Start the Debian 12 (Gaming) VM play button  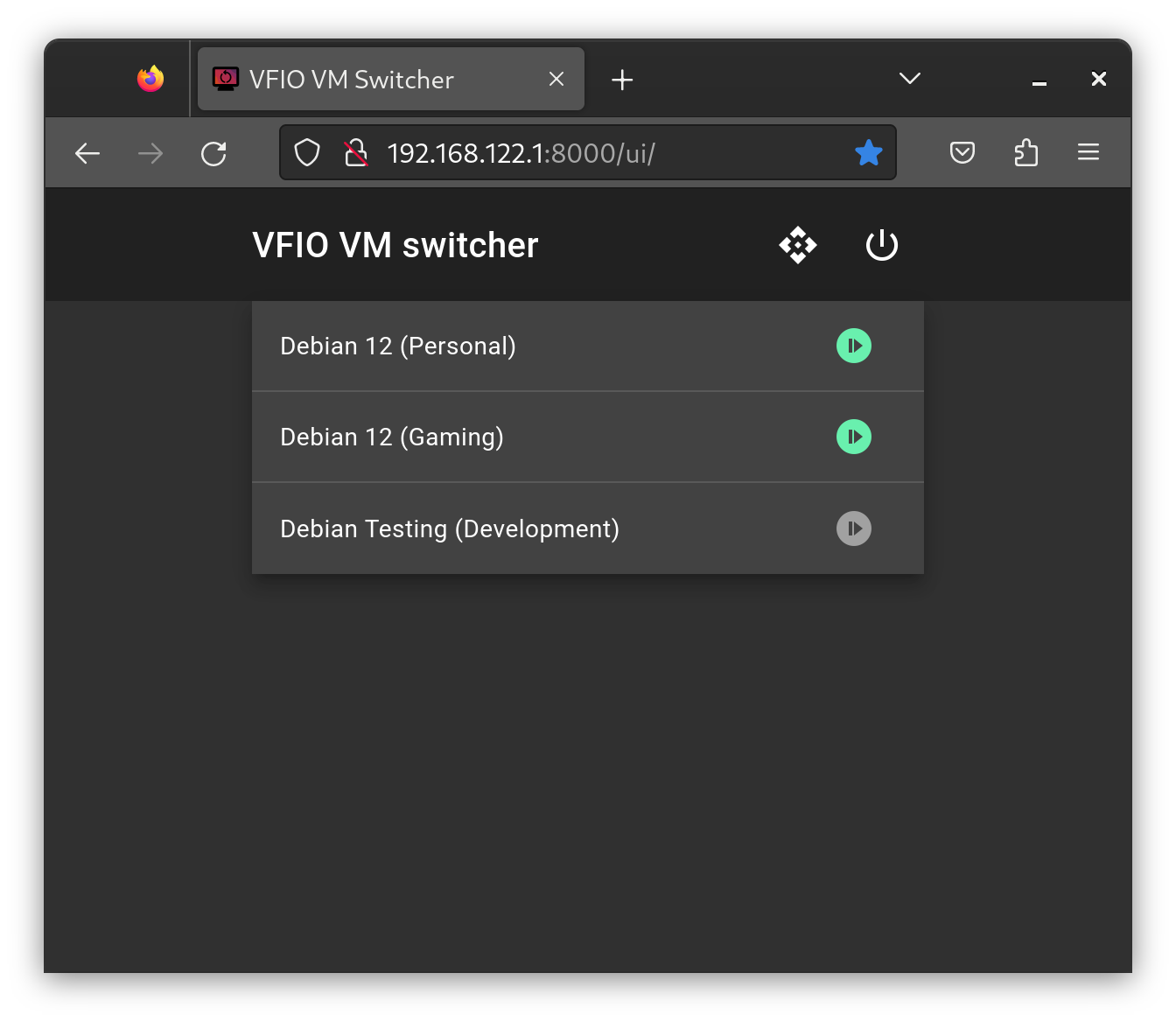[854, 437]
